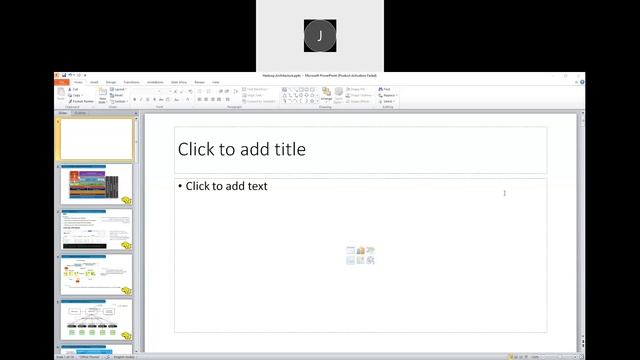Click the Shape Outline button
Image resolution: width=640 pixels, height=360 pixels.
pyautogui.click(x=359, y=95)
